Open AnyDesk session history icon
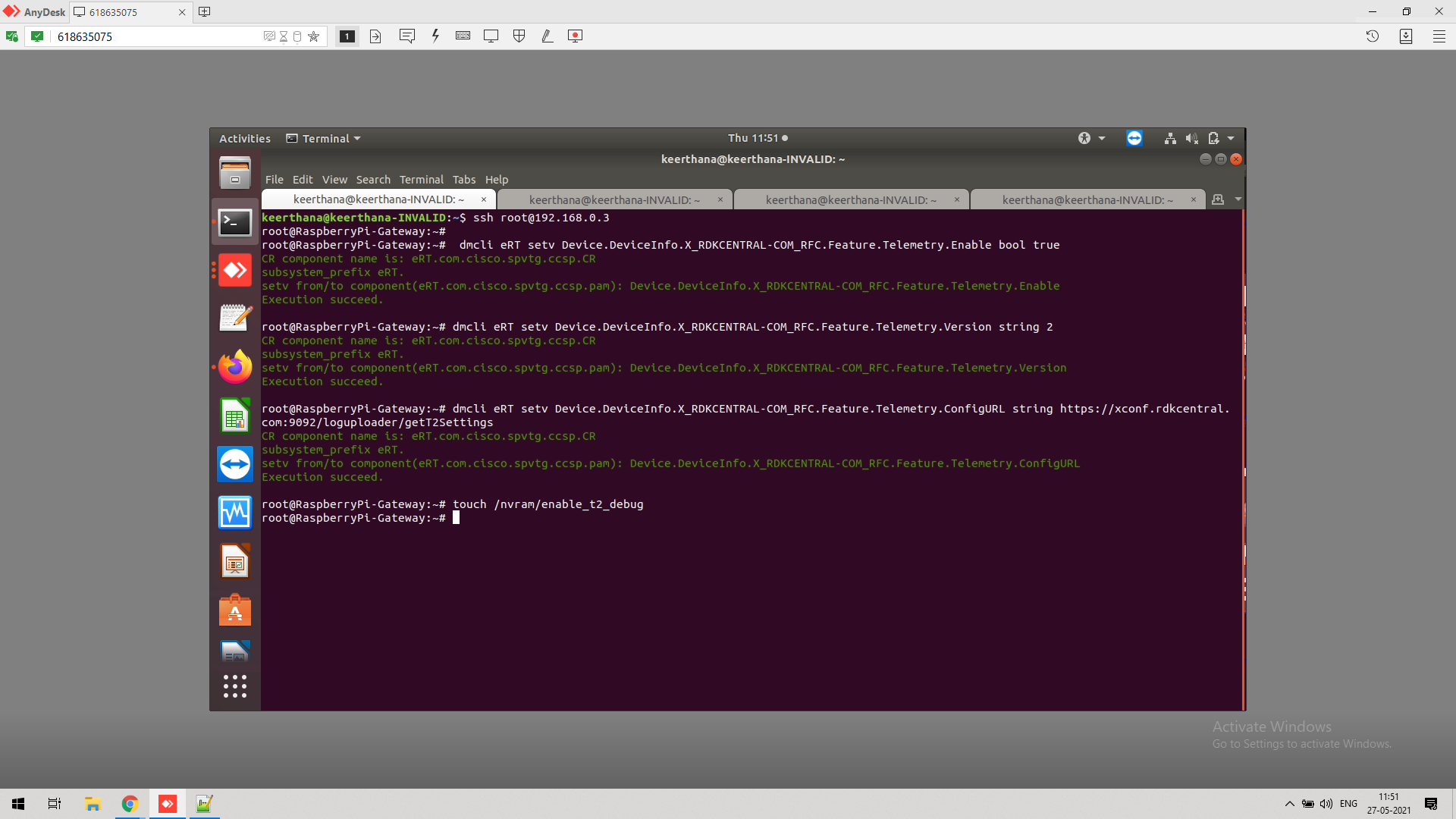 click(x=1372, y=36)
